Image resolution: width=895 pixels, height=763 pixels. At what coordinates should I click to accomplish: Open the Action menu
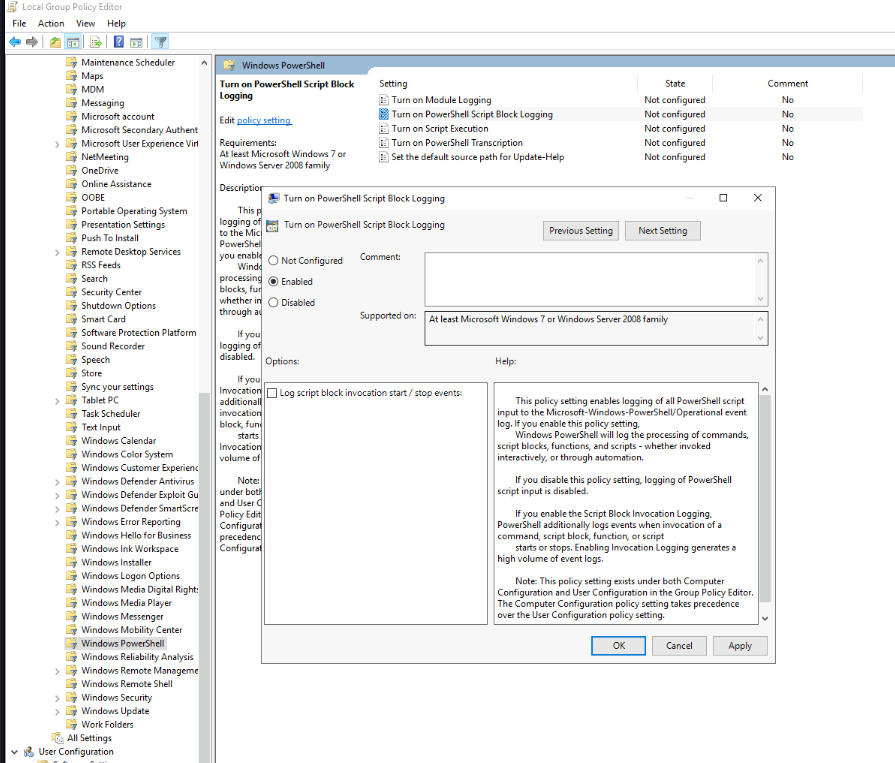[51, 23]
